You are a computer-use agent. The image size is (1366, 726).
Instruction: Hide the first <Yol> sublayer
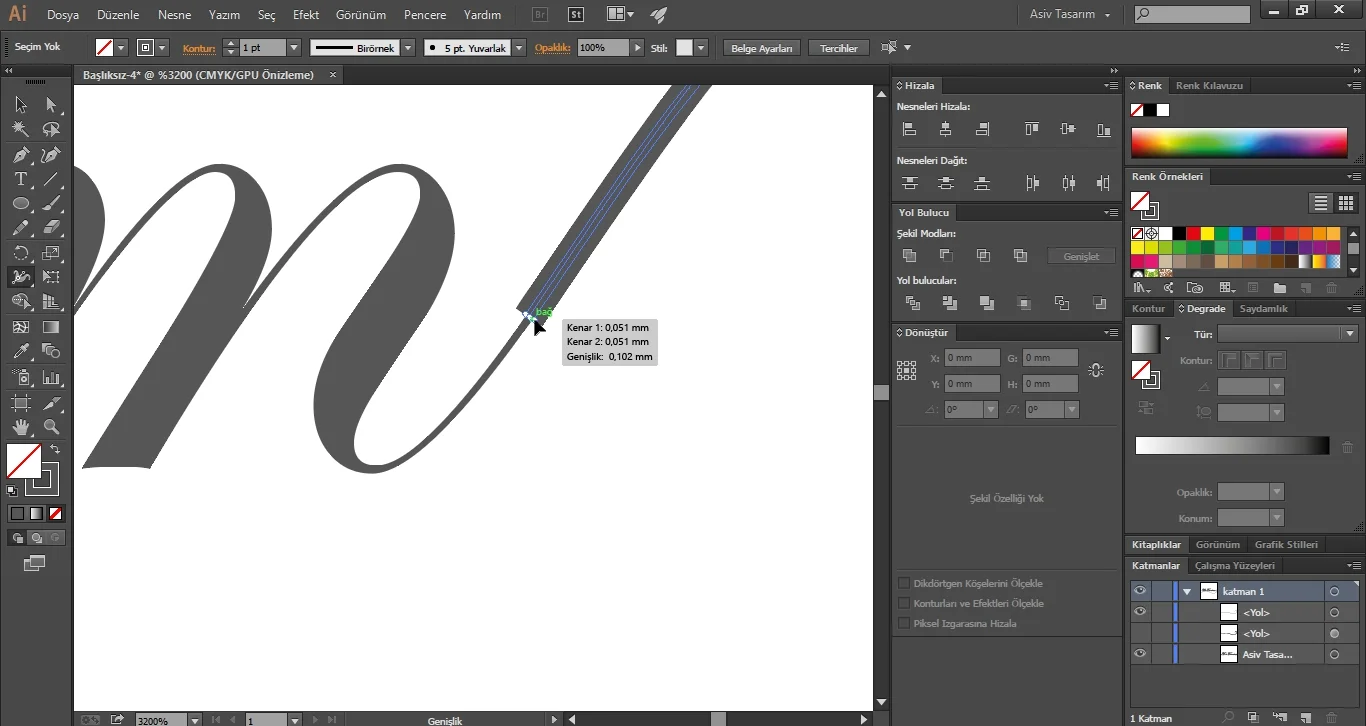[x=1140, y=612]
